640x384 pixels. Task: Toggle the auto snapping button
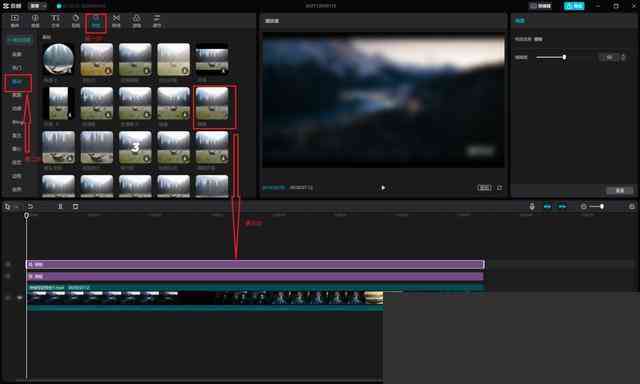point(562,206)
